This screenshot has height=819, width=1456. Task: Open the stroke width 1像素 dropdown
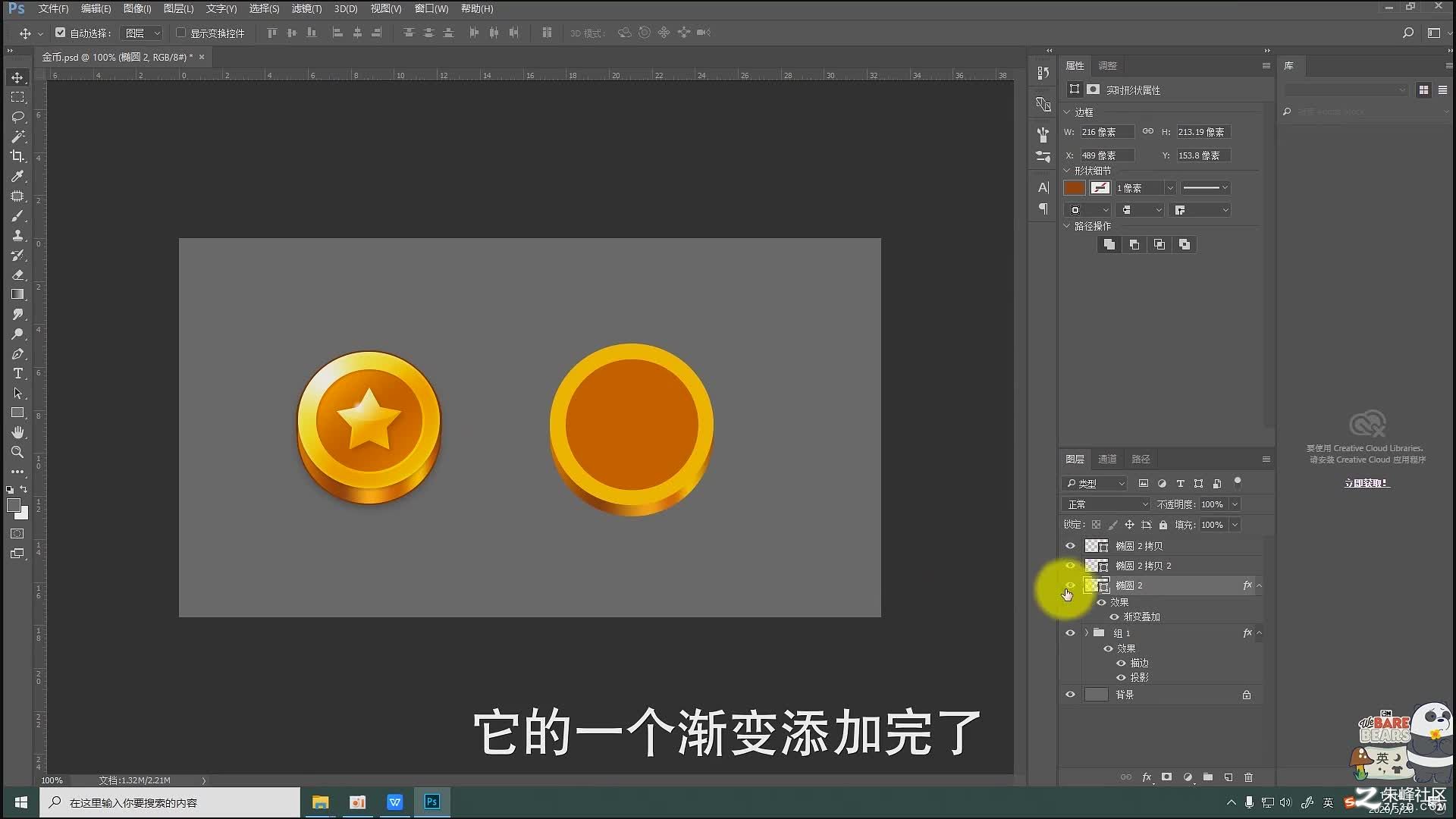coord(1170,188)
